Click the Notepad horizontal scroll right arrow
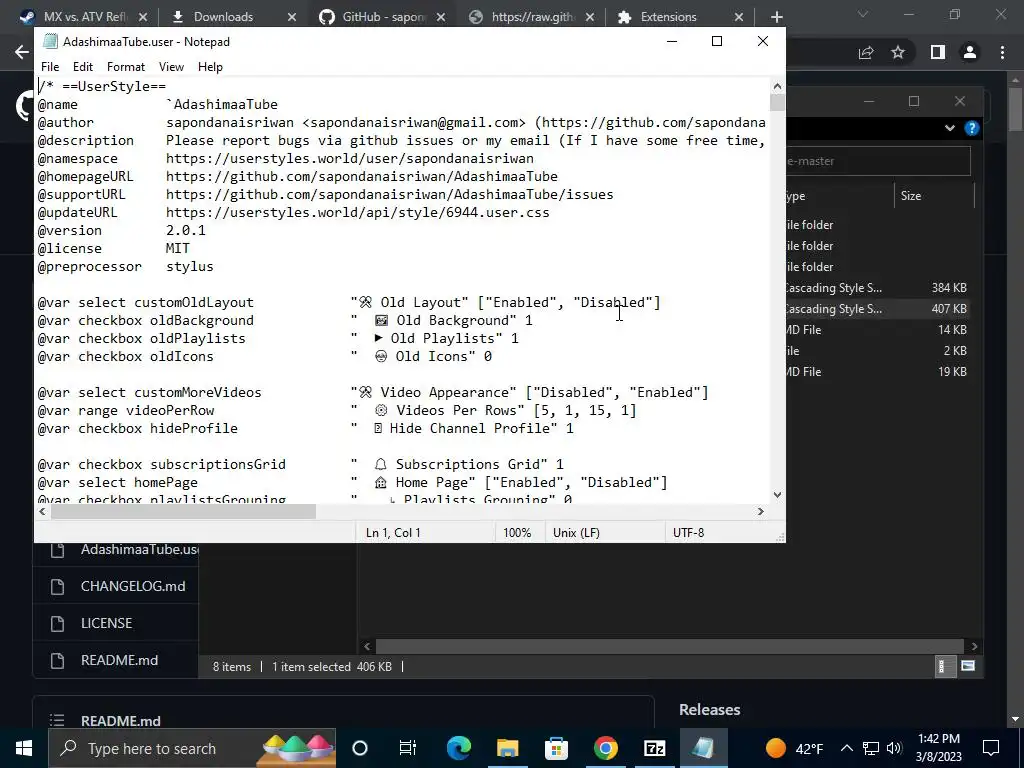 (760, 511)
